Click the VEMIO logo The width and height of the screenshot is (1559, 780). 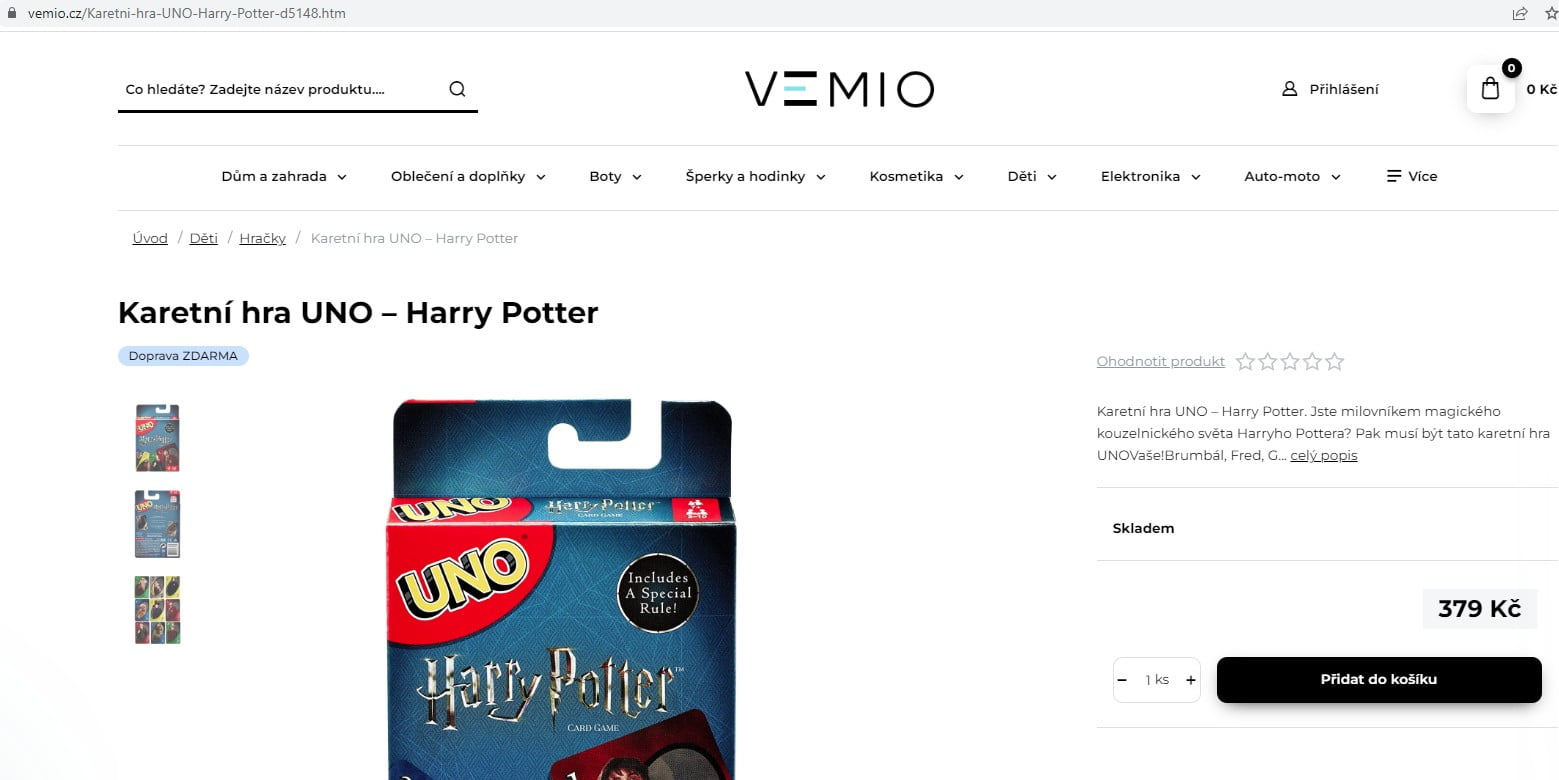(x=839, y=89)
